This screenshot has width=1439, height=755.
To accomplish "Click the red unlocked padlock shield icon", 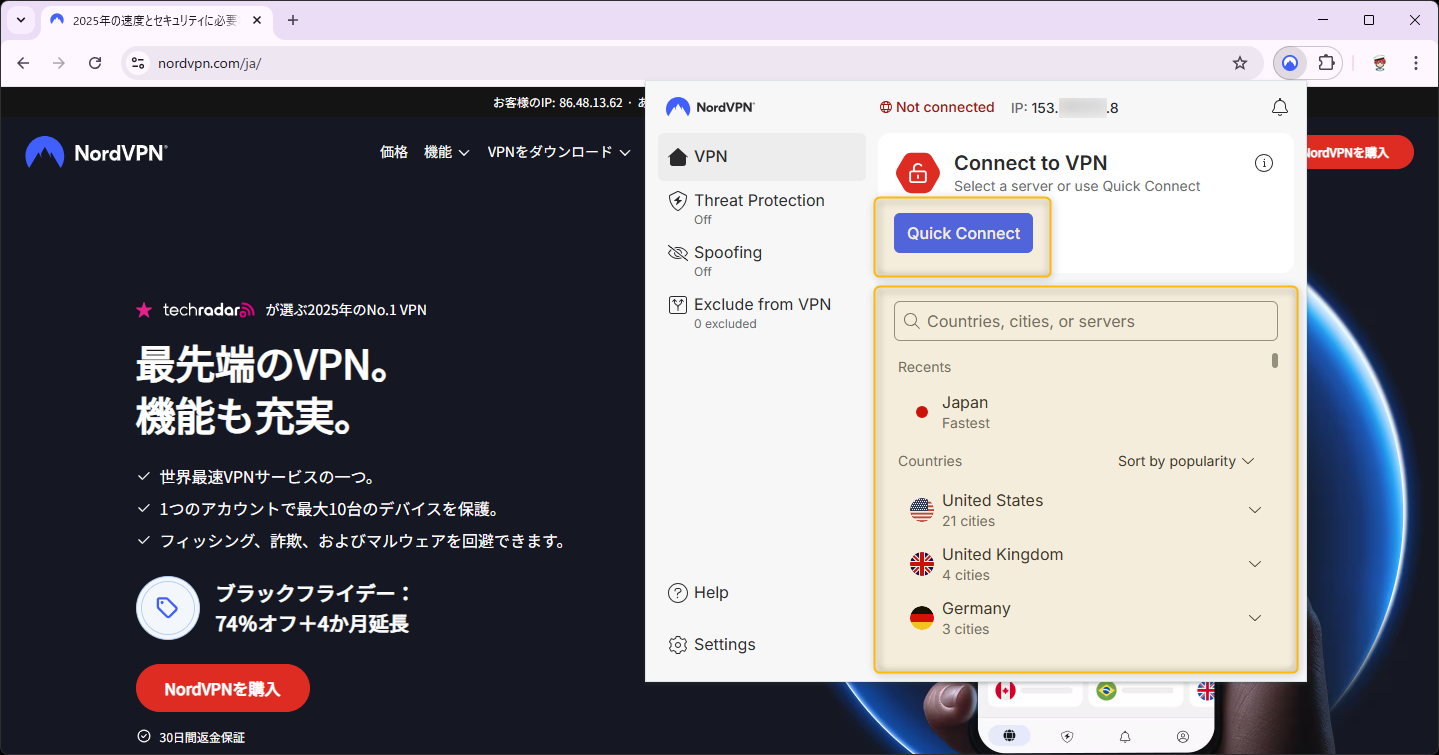I will pyautogui.click(x=917, y=173).
